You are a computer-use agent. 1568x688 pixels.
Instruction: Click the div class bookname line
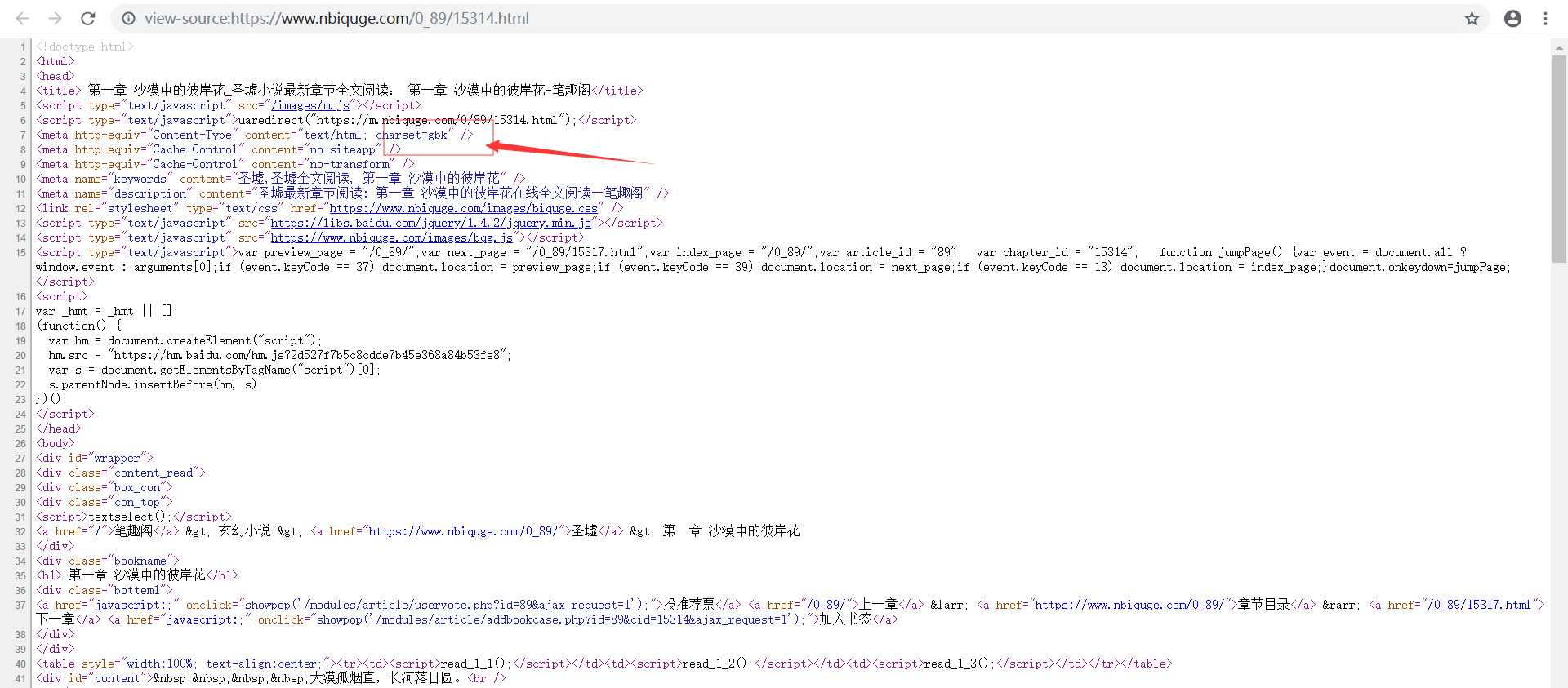pos(107,561)
